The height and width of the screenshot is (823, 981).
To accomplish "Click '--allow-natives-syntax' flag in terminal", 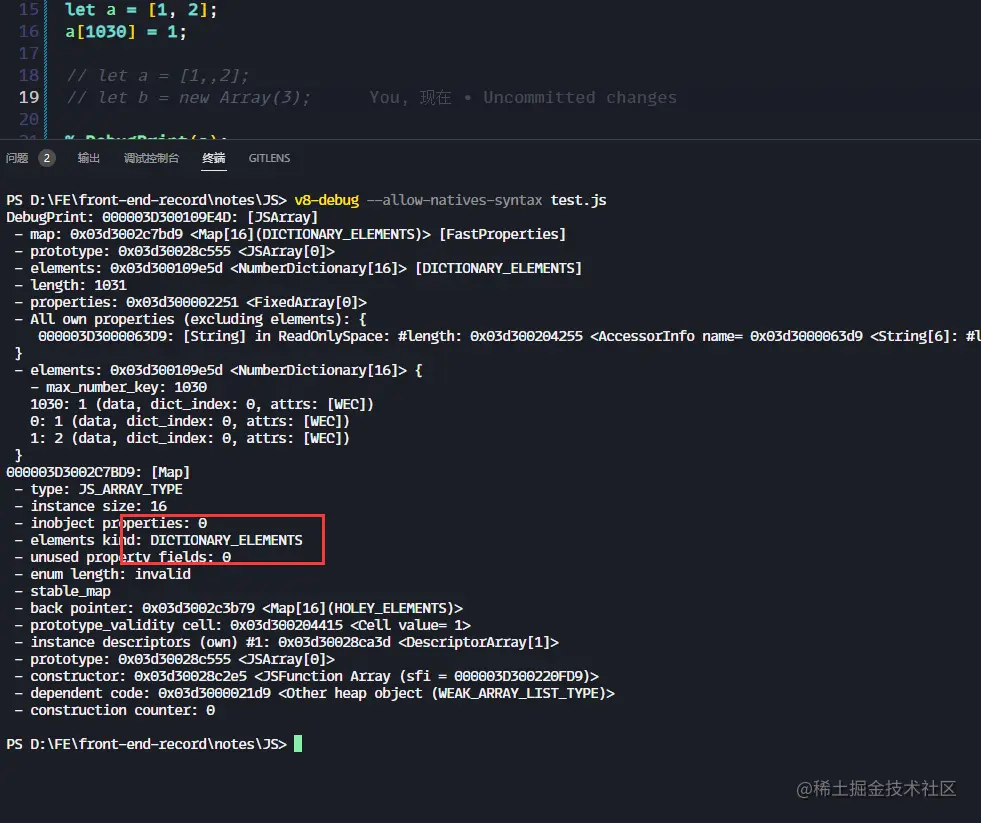I will coord(454,200).
